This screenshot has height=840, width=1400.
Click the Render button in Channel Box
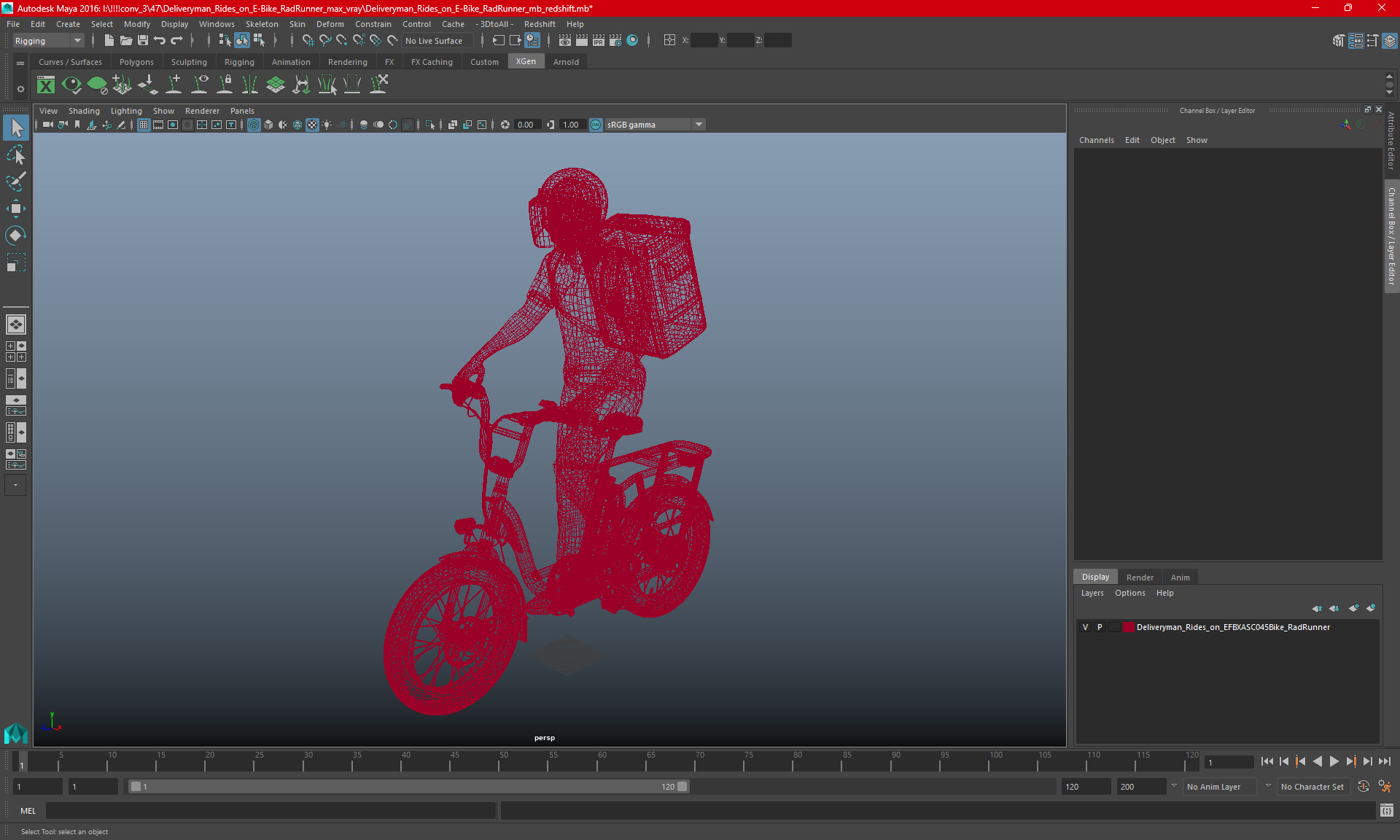[1140, 577]
